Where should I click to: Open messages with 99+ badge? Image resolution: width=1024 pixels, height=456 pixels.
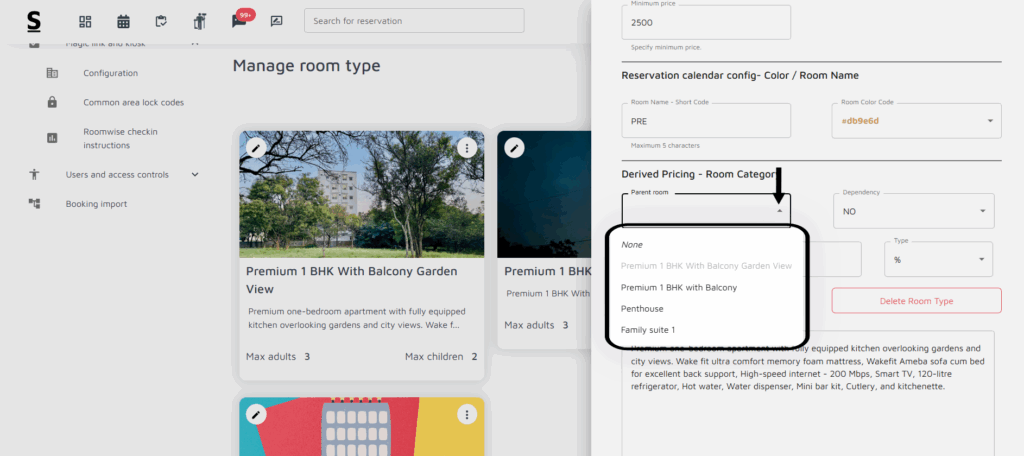(239, 21)
